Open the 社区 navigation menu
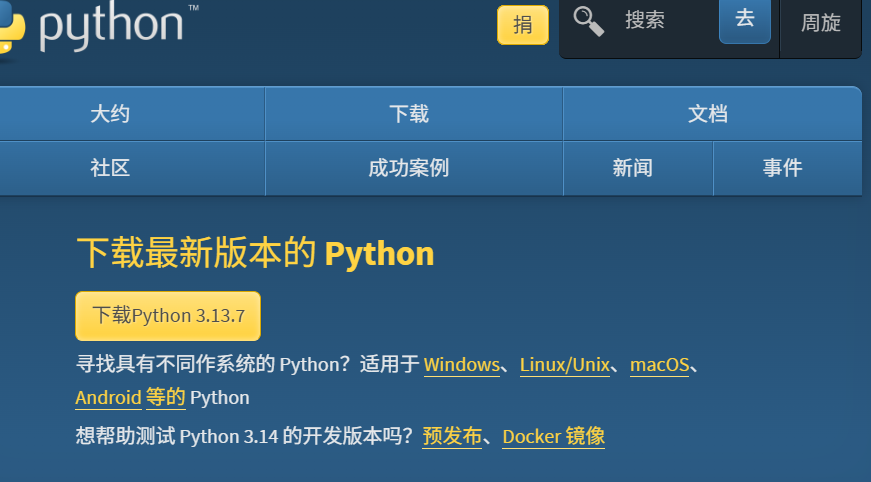 pos(110,168)
